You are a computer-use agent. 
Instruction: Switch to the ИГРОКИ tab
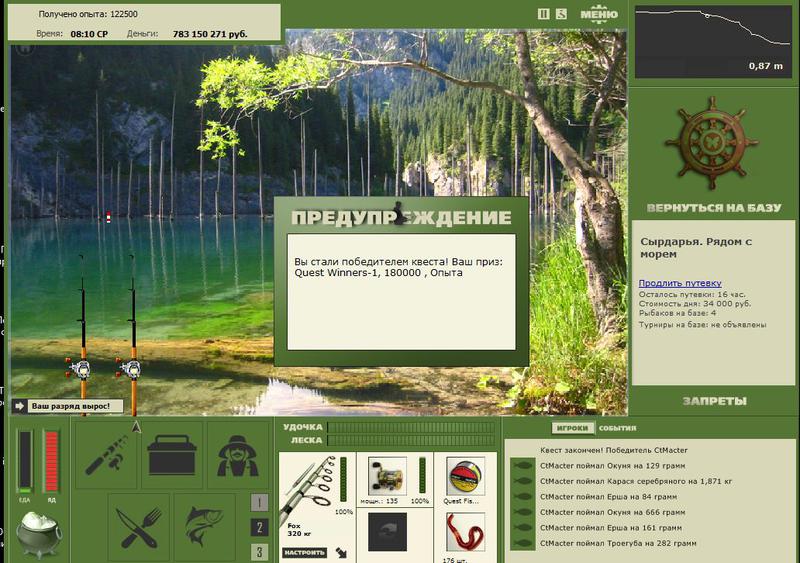(572, 428)
